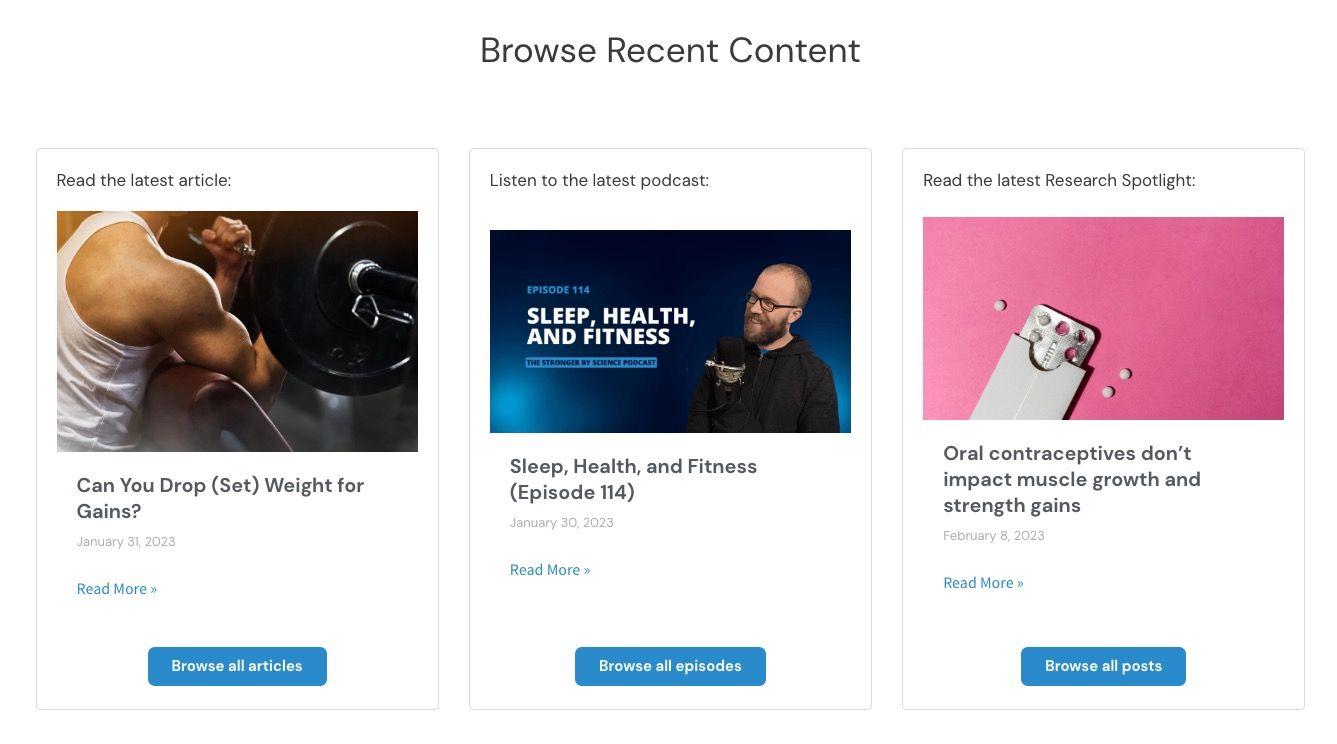This screenshot has height=744, width=1337.
Task: Click the January 31, 2023 date
Action: (126, 542)
